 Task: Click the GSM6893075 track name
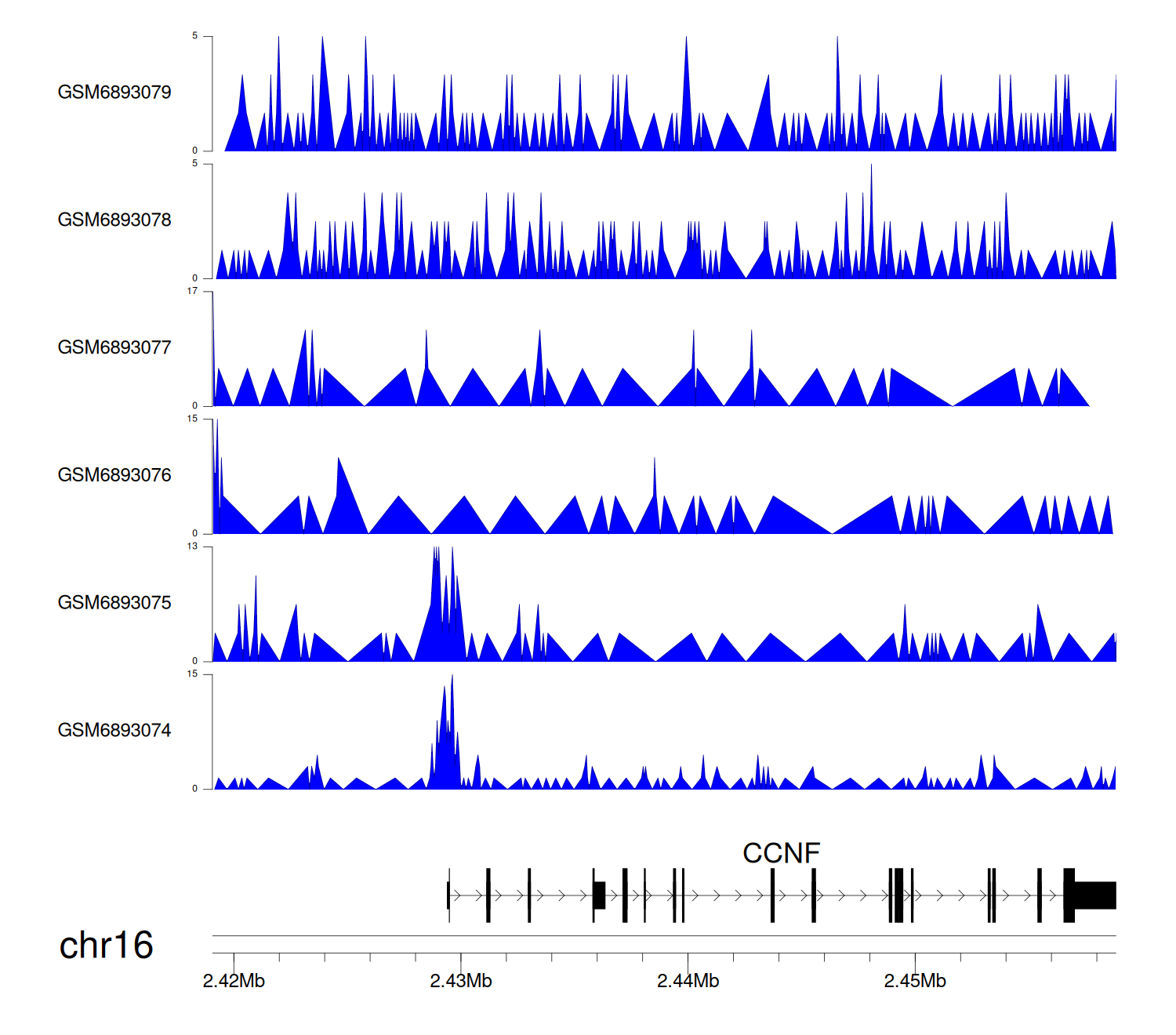coord(114,603)
